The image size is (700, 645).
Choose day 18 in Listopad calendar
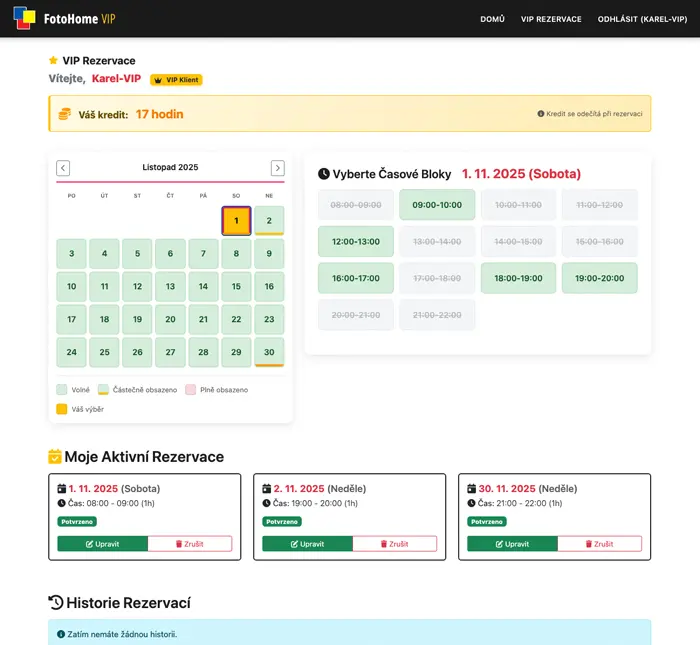(x=104, y=320)
